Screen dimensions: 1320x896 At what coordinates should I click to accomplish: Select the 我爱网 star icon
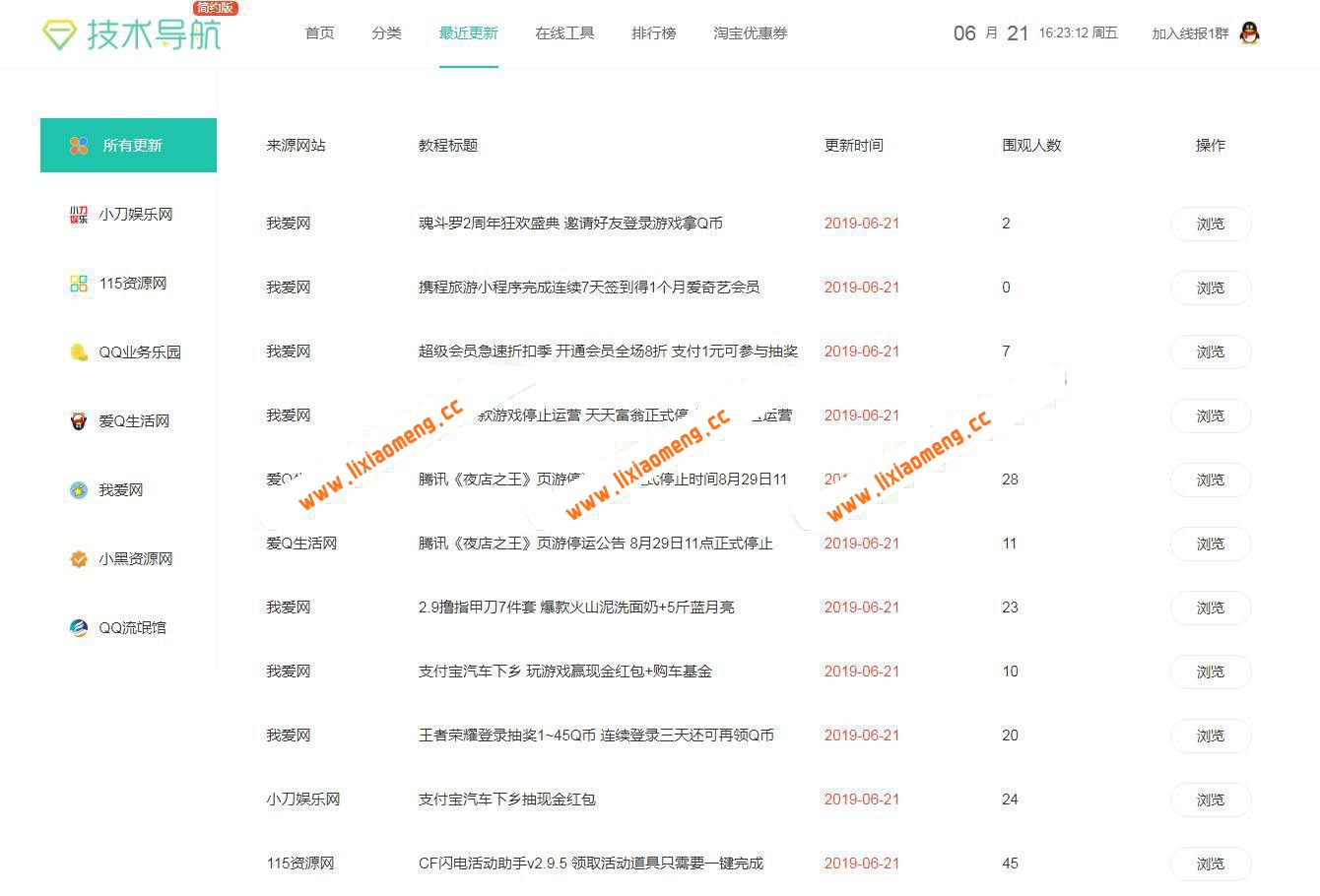click(79, 489)
